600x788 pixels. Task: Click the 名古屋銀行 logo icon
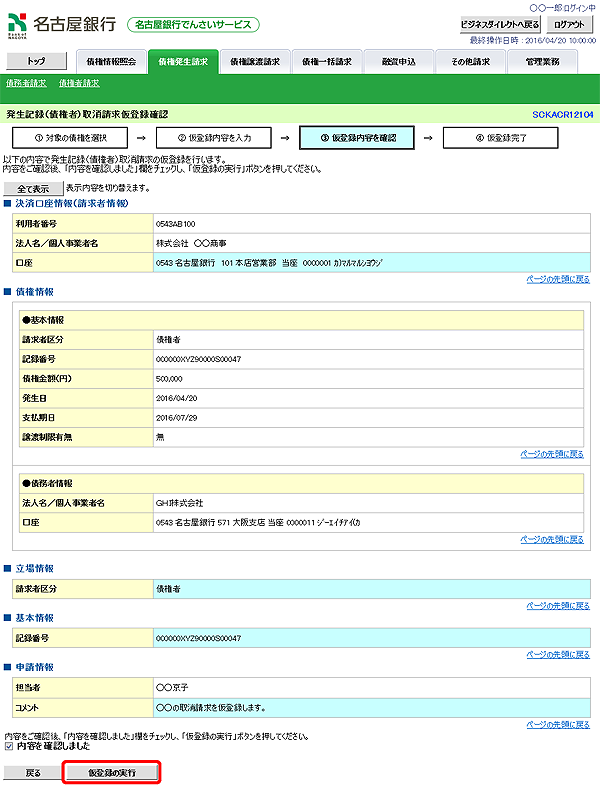pyautogui.click(x=17, y=25)
